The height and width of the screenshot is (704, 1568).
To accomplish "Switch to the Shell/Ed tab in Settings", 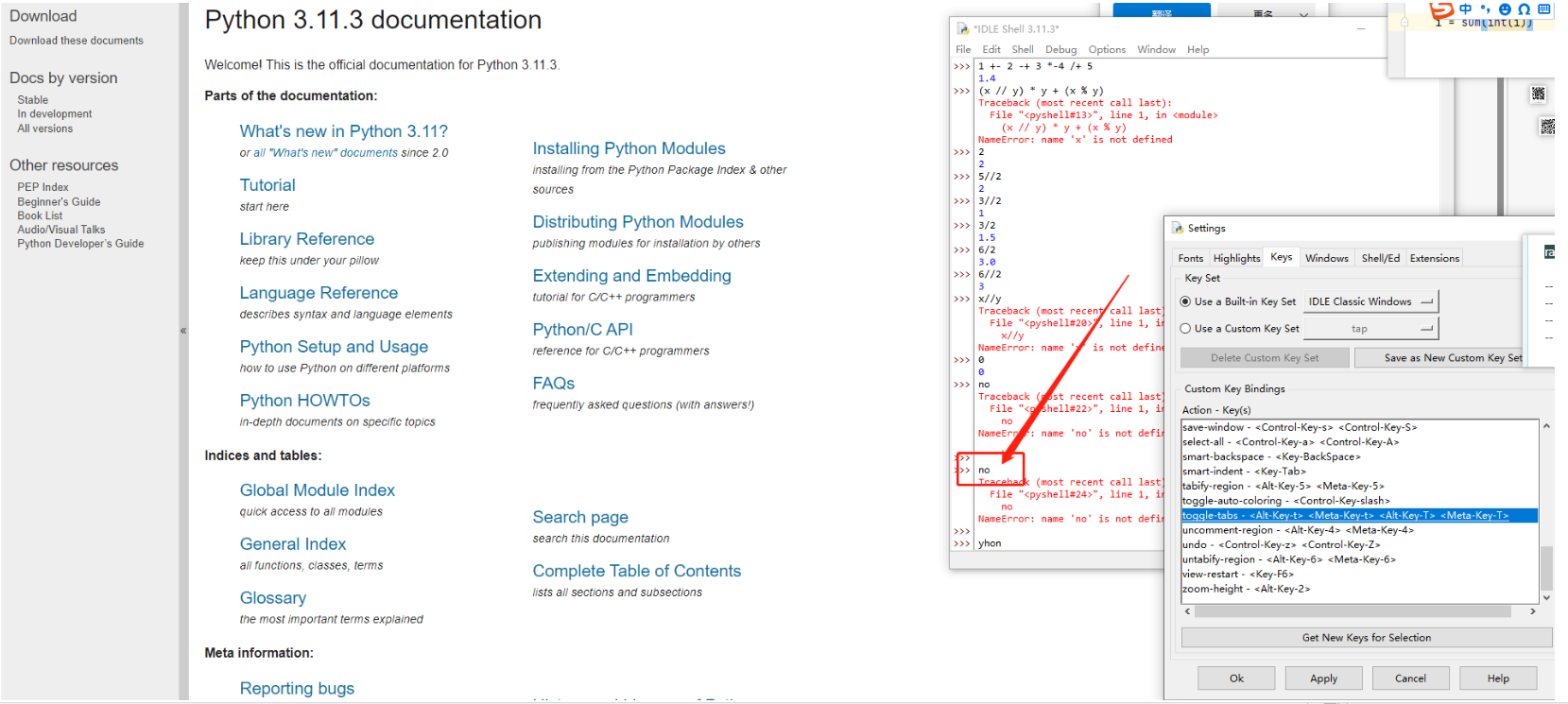I will click(x=1380, y=258).
